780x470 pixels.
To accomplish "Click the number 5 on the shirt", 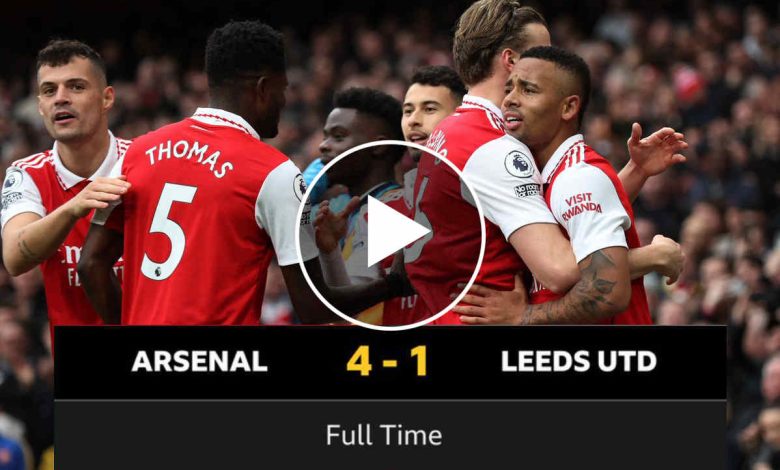I will click(x=167, y=232).
